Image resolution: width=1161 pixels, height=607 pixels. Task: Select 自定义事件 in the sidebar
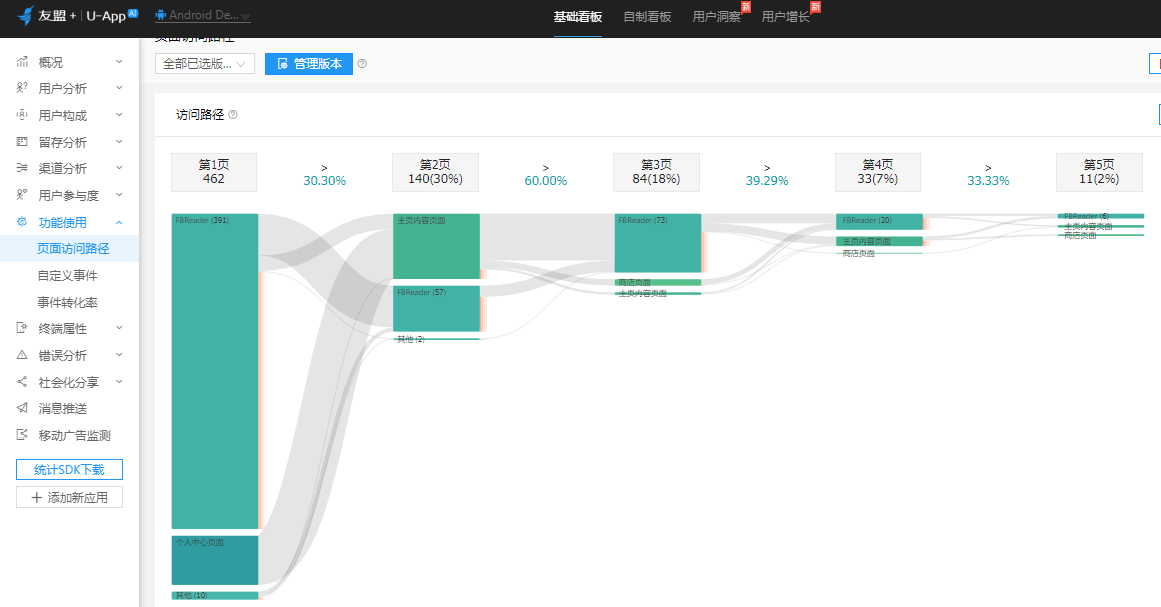coord(67,275)
